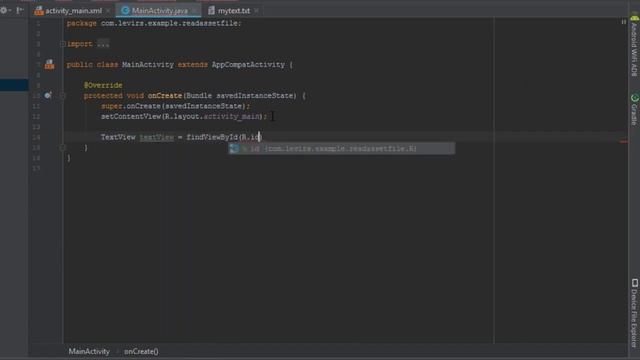
Task: Click super.onCreate(savedInstanceState) line
Action: 176,106
